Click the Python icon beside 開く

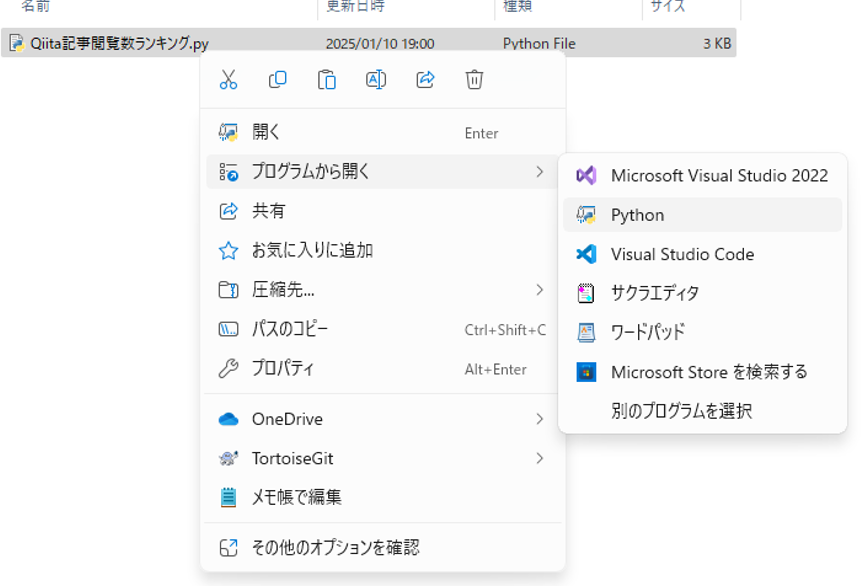pyautogui.click(x=228, y=132)
